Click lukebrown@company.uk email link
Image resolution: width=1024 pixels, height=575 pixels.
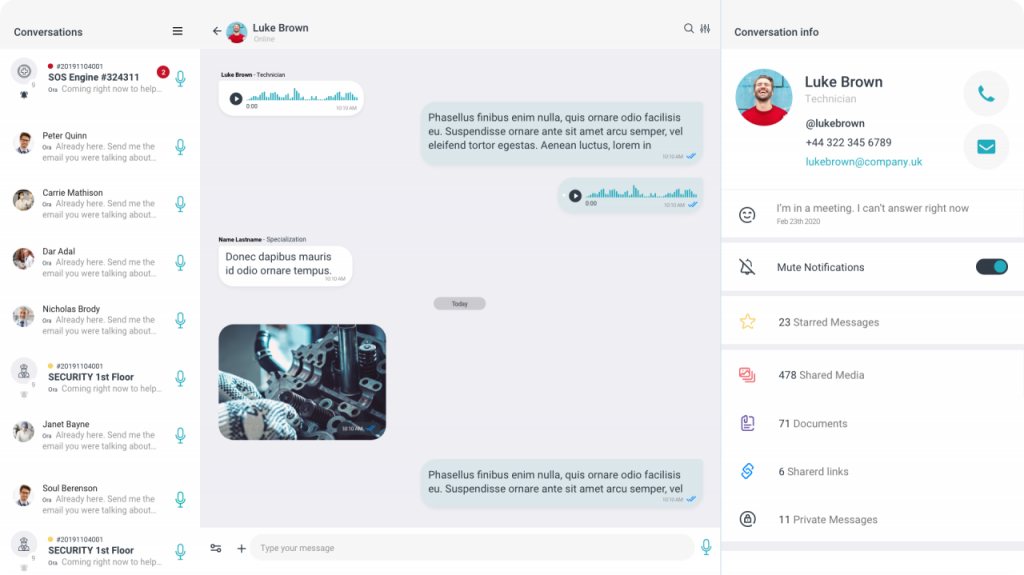point(863,161)
